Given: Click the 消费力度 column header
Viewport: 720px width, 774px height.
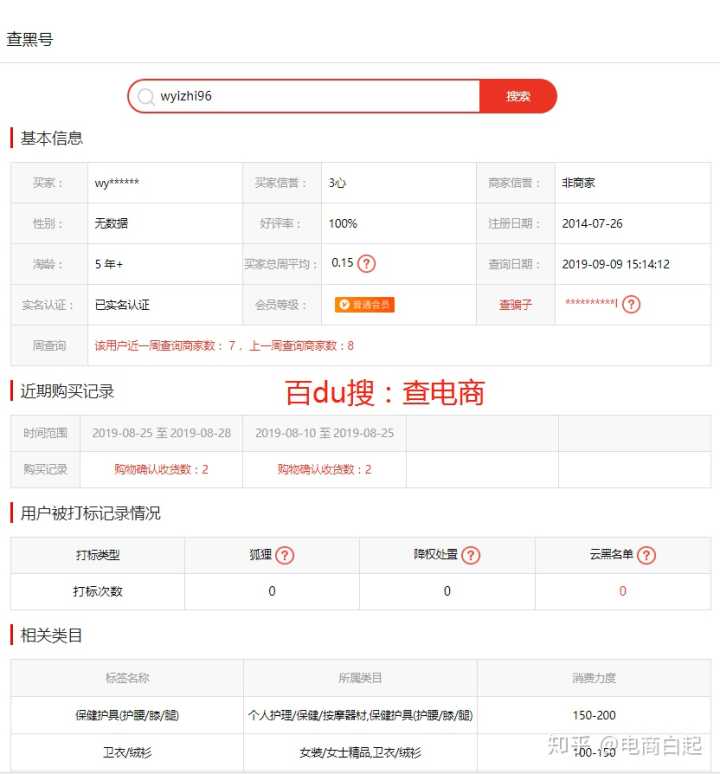Looking at the screenshot, I should tap(594, 678).
